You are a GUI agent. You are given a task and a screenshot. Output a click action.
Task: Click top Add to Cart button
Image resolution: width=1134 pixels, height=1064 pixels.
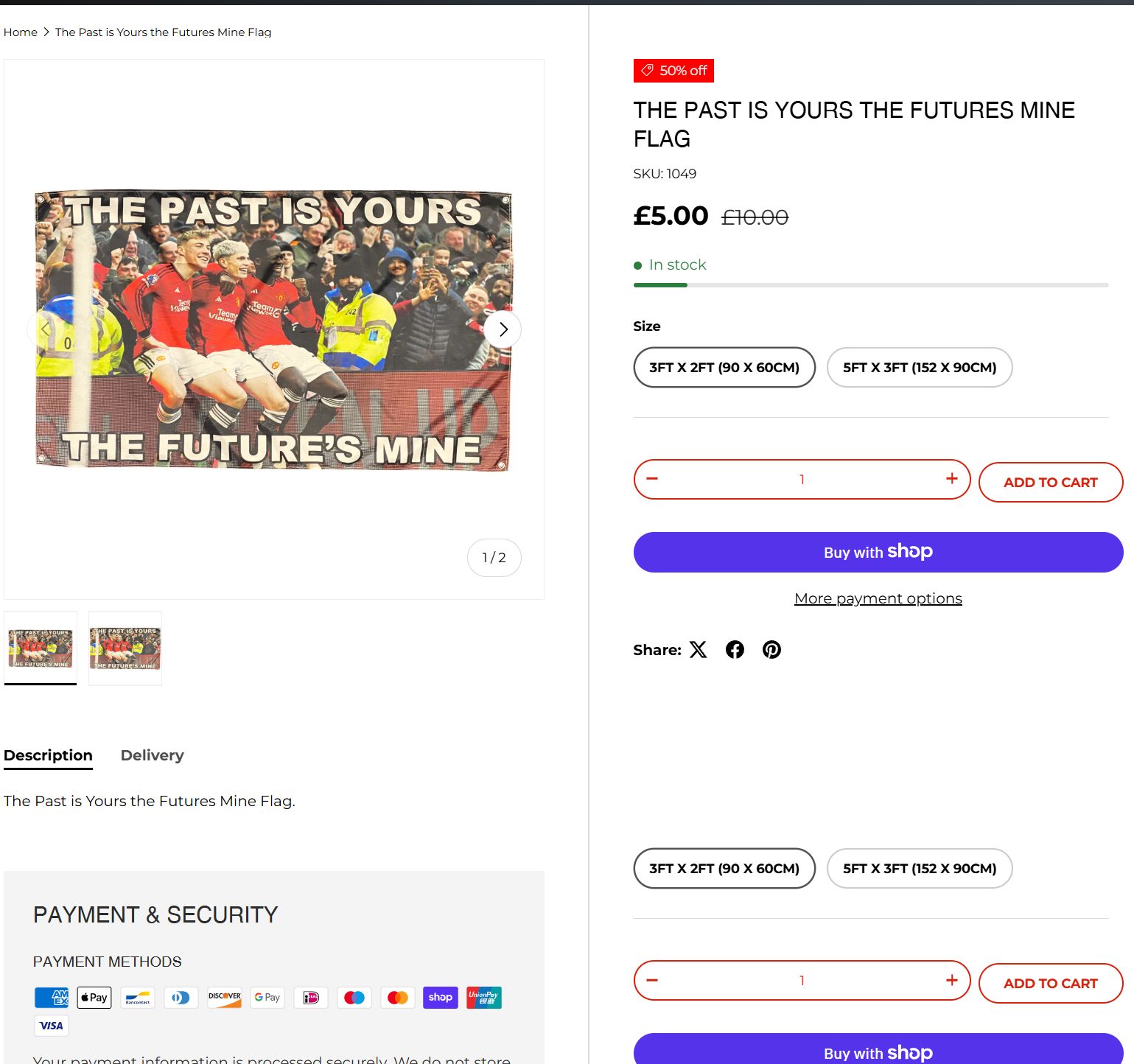tap(1050, 482)
